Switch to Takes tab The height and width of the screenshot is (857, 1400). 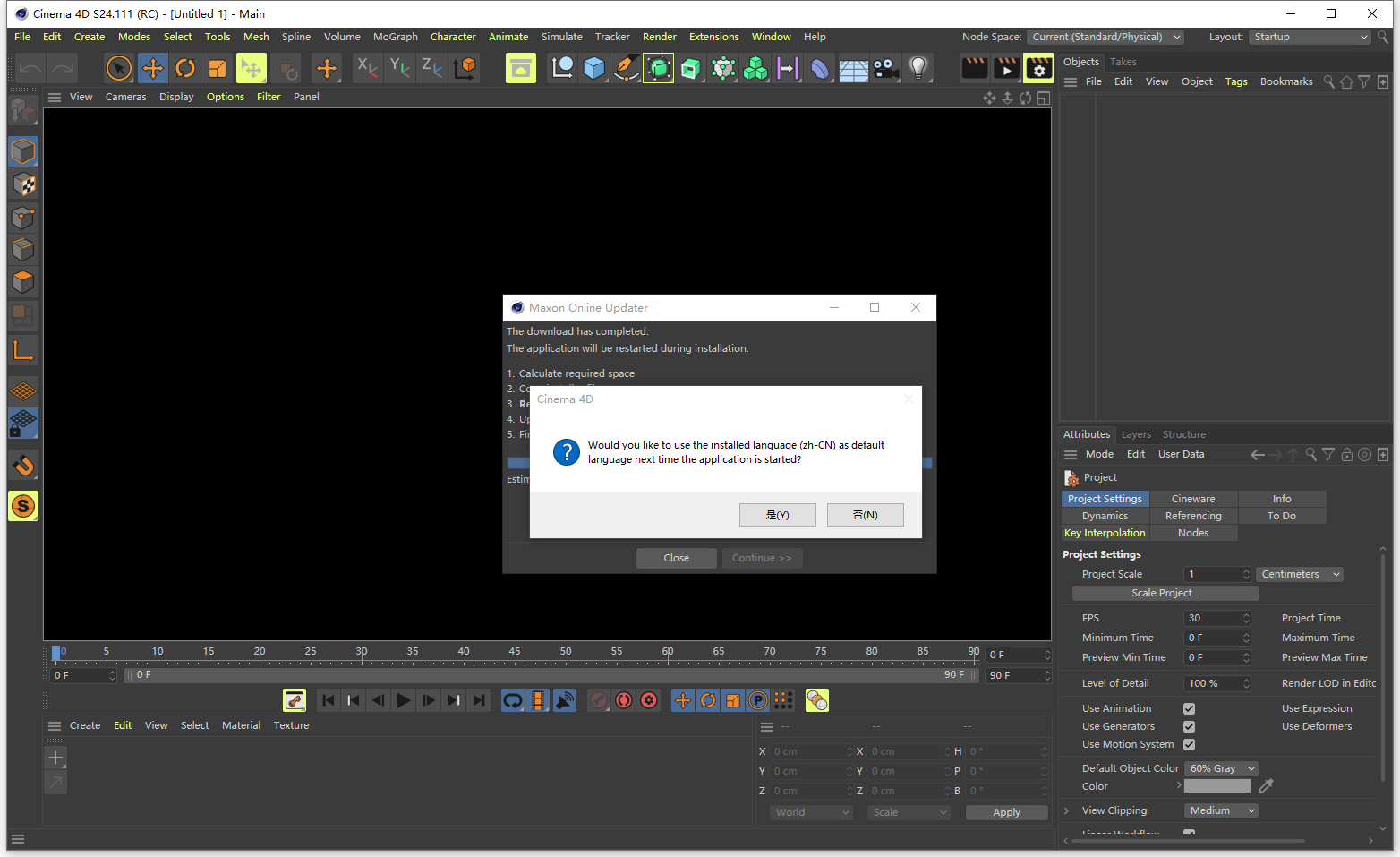click(1123, 62)
